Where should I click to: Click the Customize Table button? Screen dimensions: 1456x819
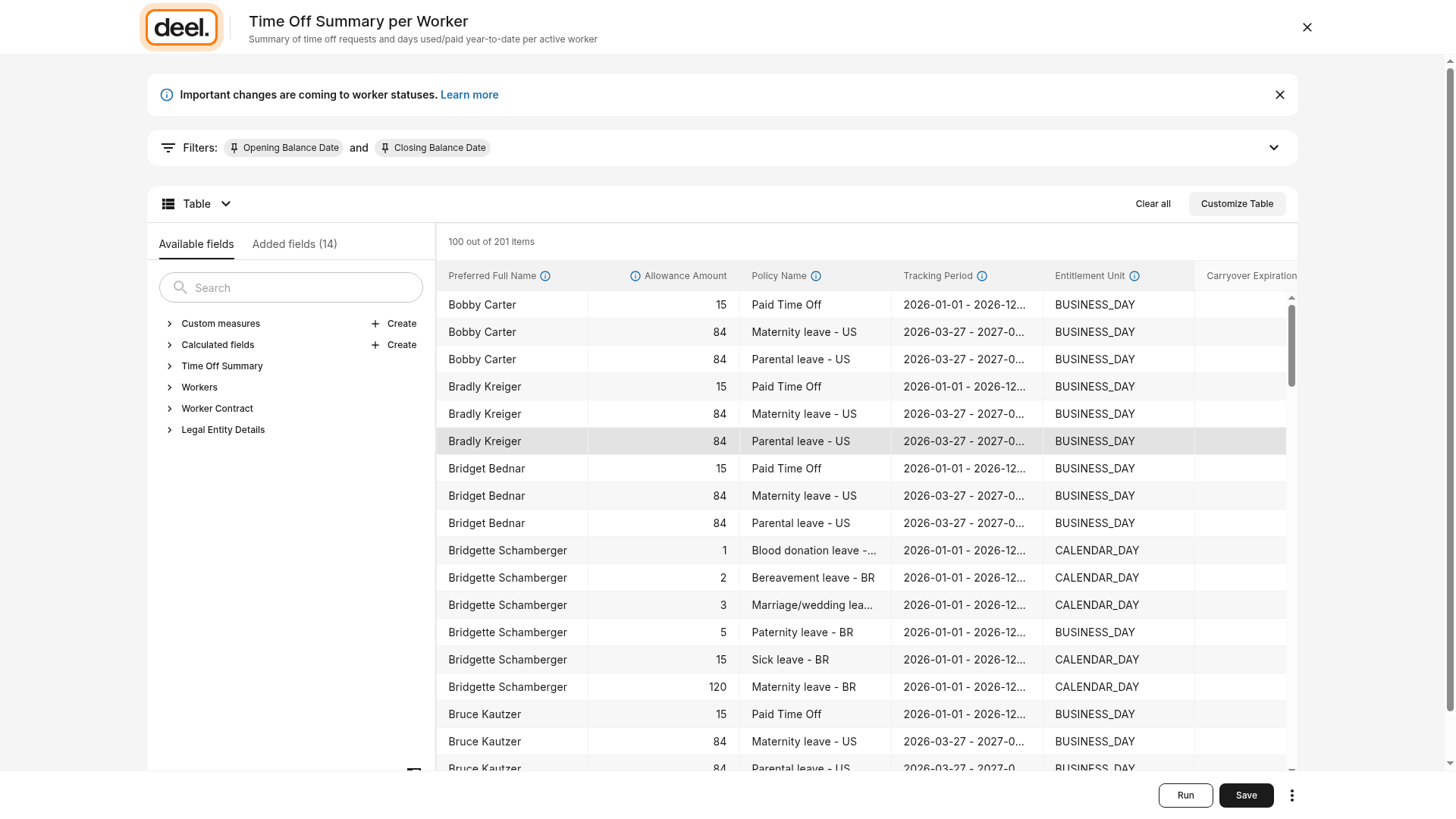pos(1238,204)
